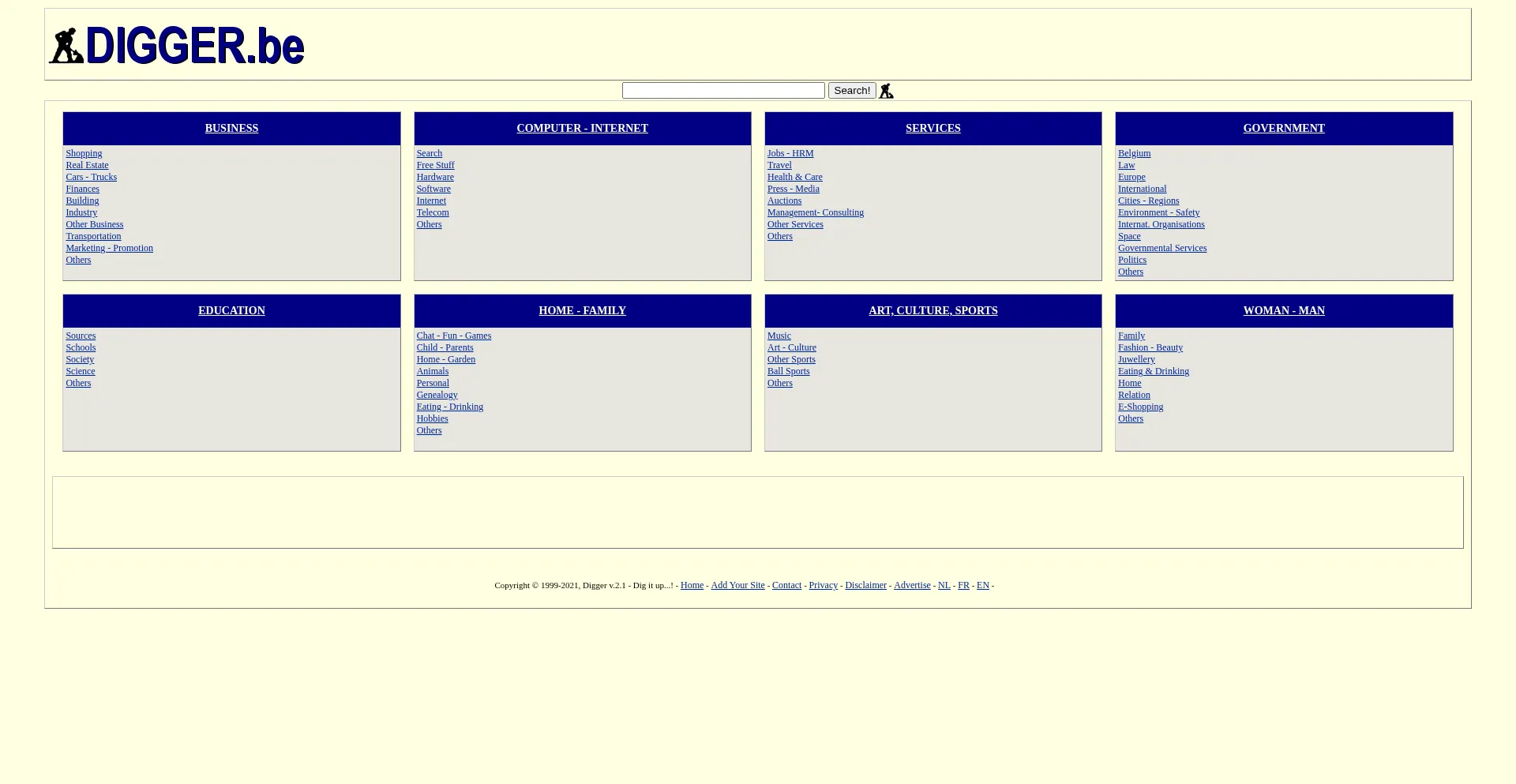
Task: Open the Health & Care link
Action: coord(794,177)
